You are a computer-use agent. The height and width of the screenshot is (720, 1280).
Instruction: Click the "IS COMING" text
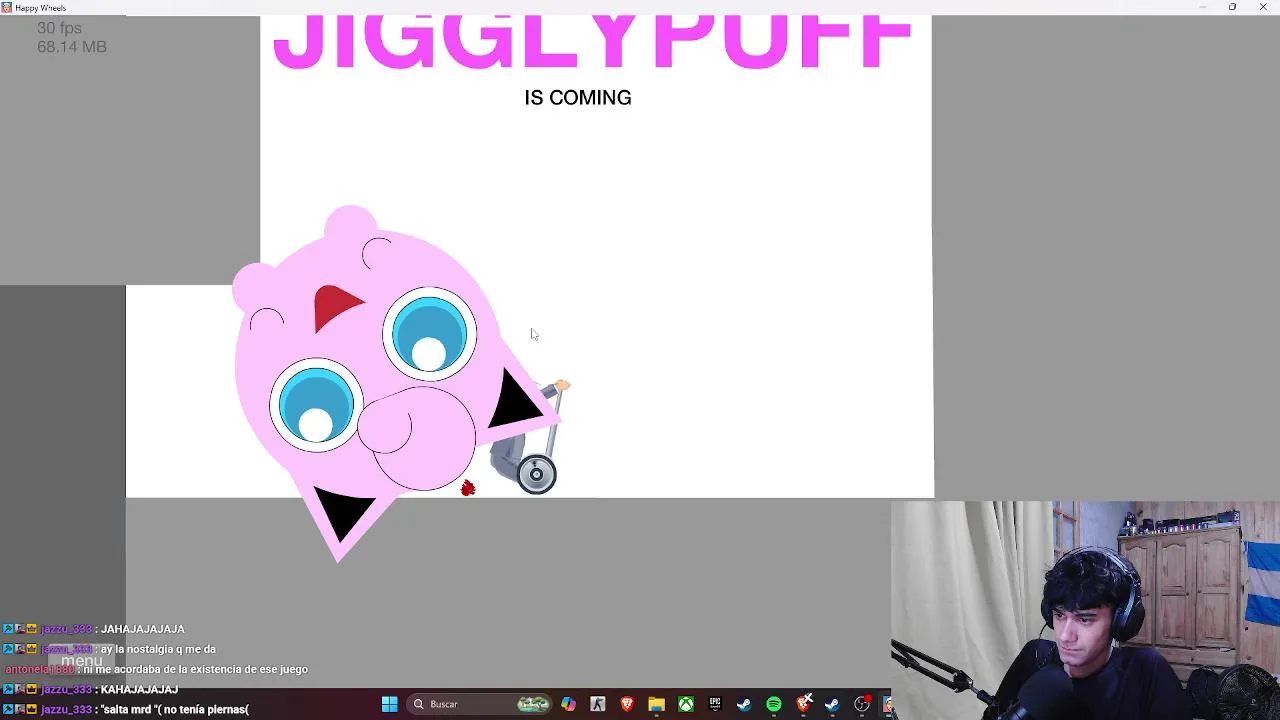(x=578, y=98)
